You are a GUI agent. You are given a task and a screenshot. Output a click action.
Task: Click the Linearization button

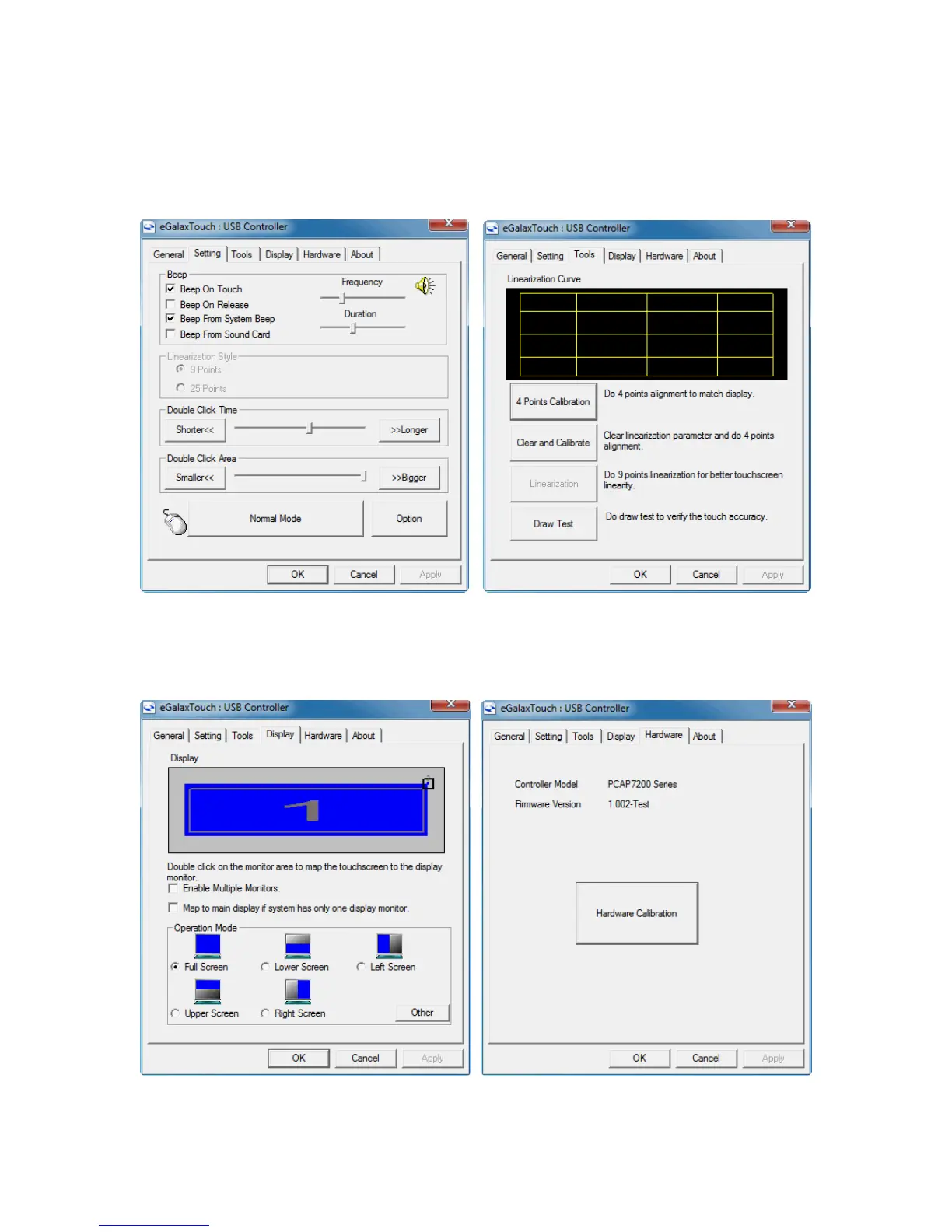[x=553, y=484]
